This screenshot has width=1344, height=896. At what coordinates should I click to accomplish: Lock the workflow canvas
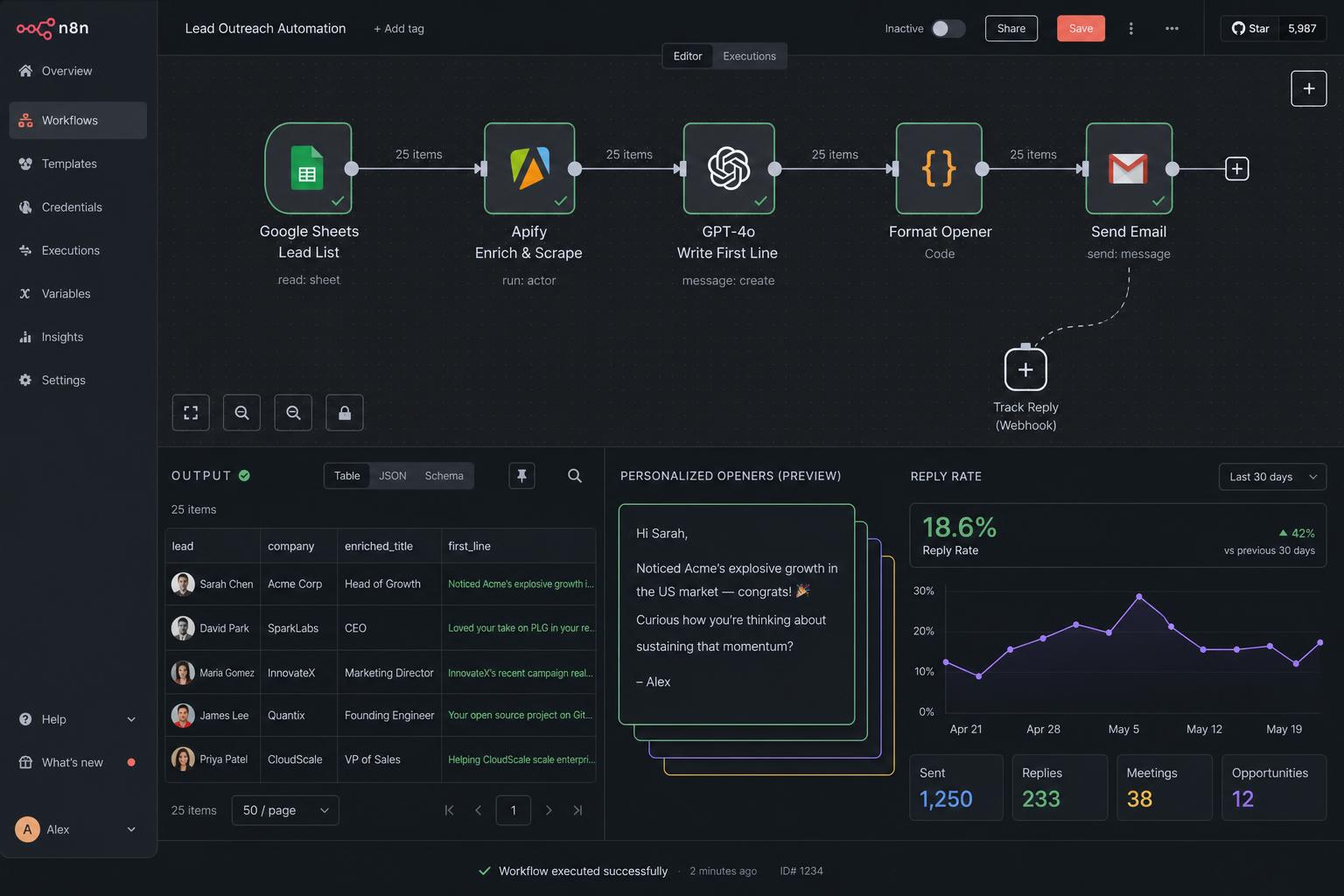coord(345,413)
